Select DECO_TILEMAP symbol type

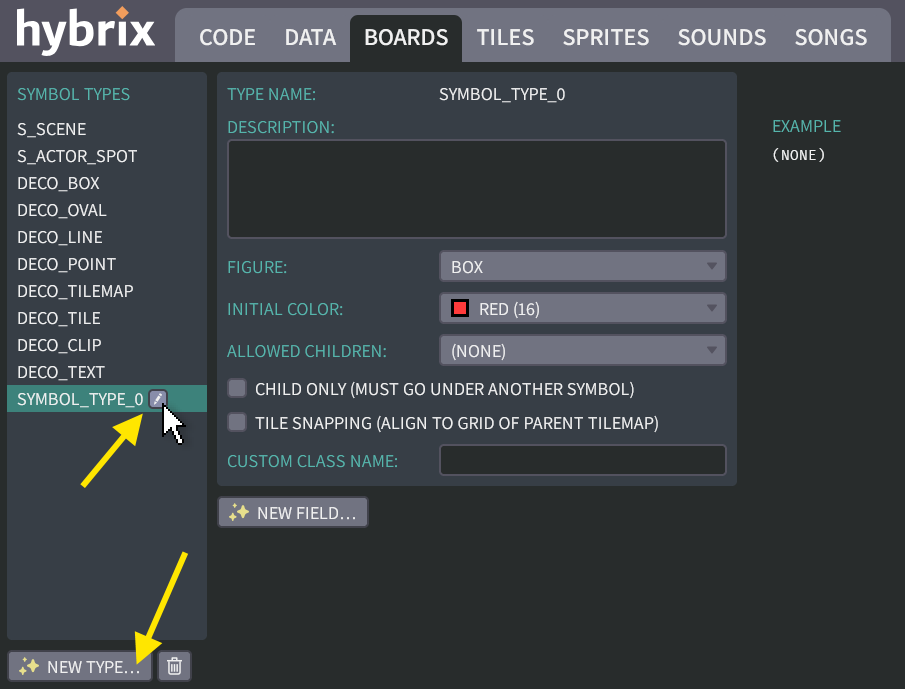click(75, 291)
